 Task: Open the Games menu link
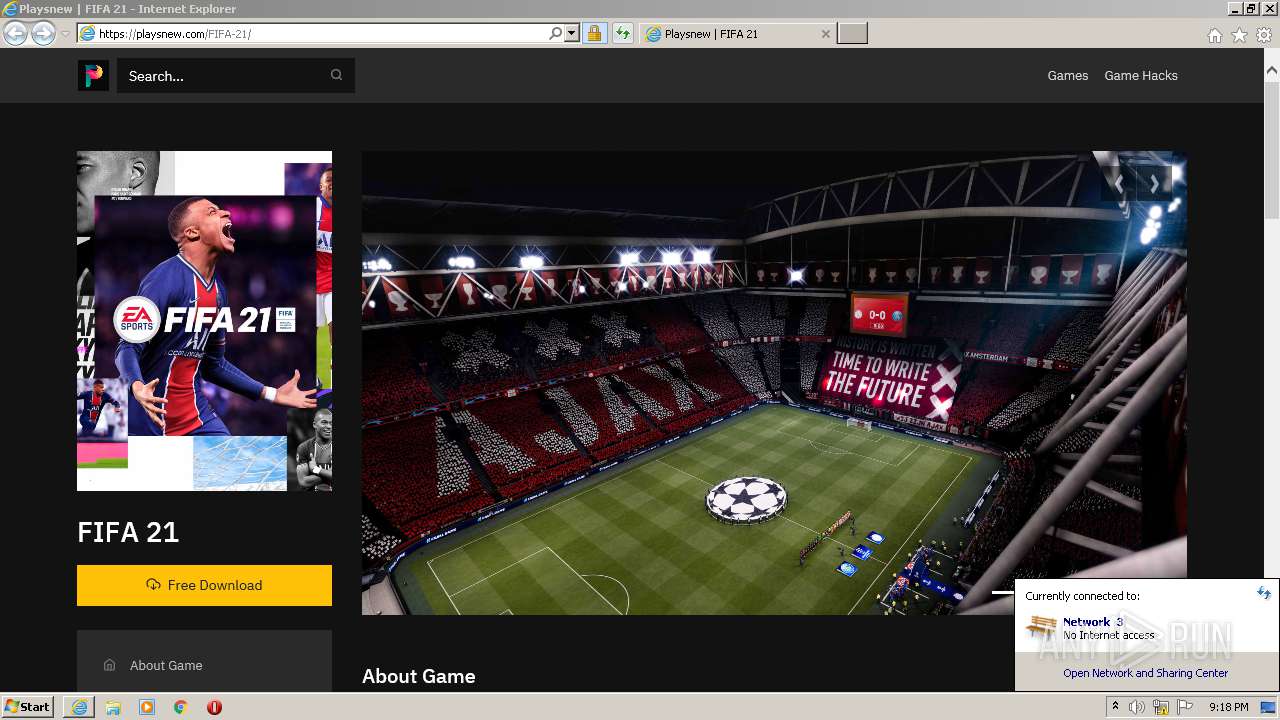[x=1067, y=75]
